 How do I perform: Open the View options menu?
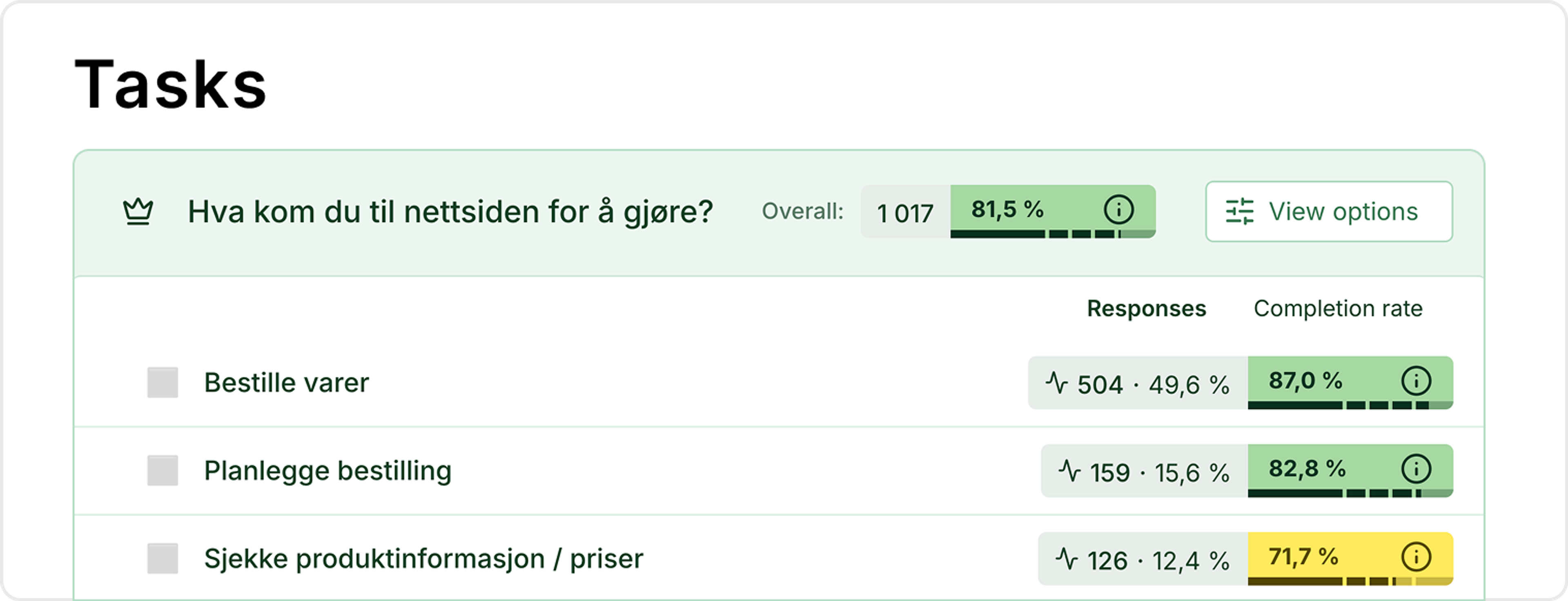1329,211
